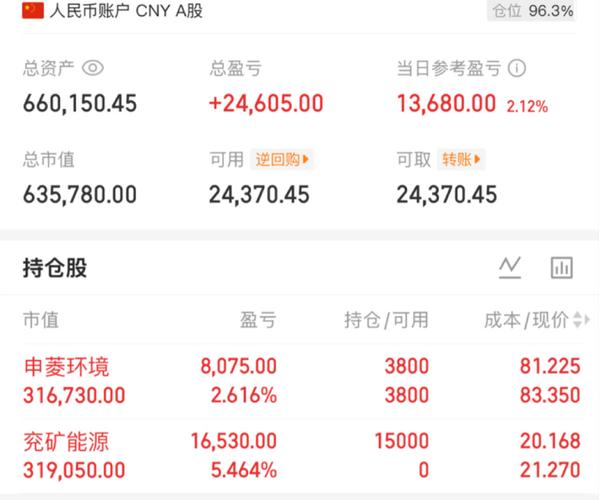Toggle total assets visibility eye icon
The width and height of the screenshot is (599, 500).
click(93, 68)
